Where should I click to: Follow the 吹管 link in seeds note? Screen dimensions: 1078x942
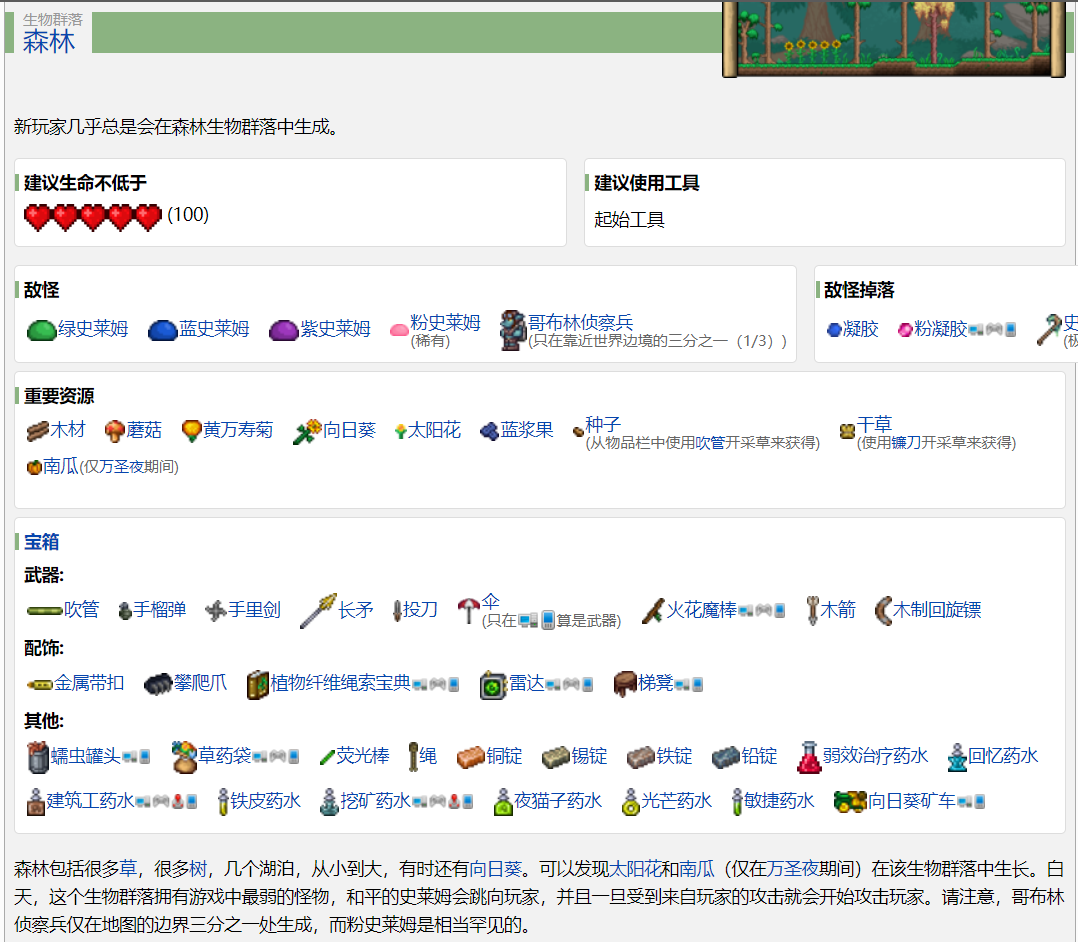[x=710, y=443]
